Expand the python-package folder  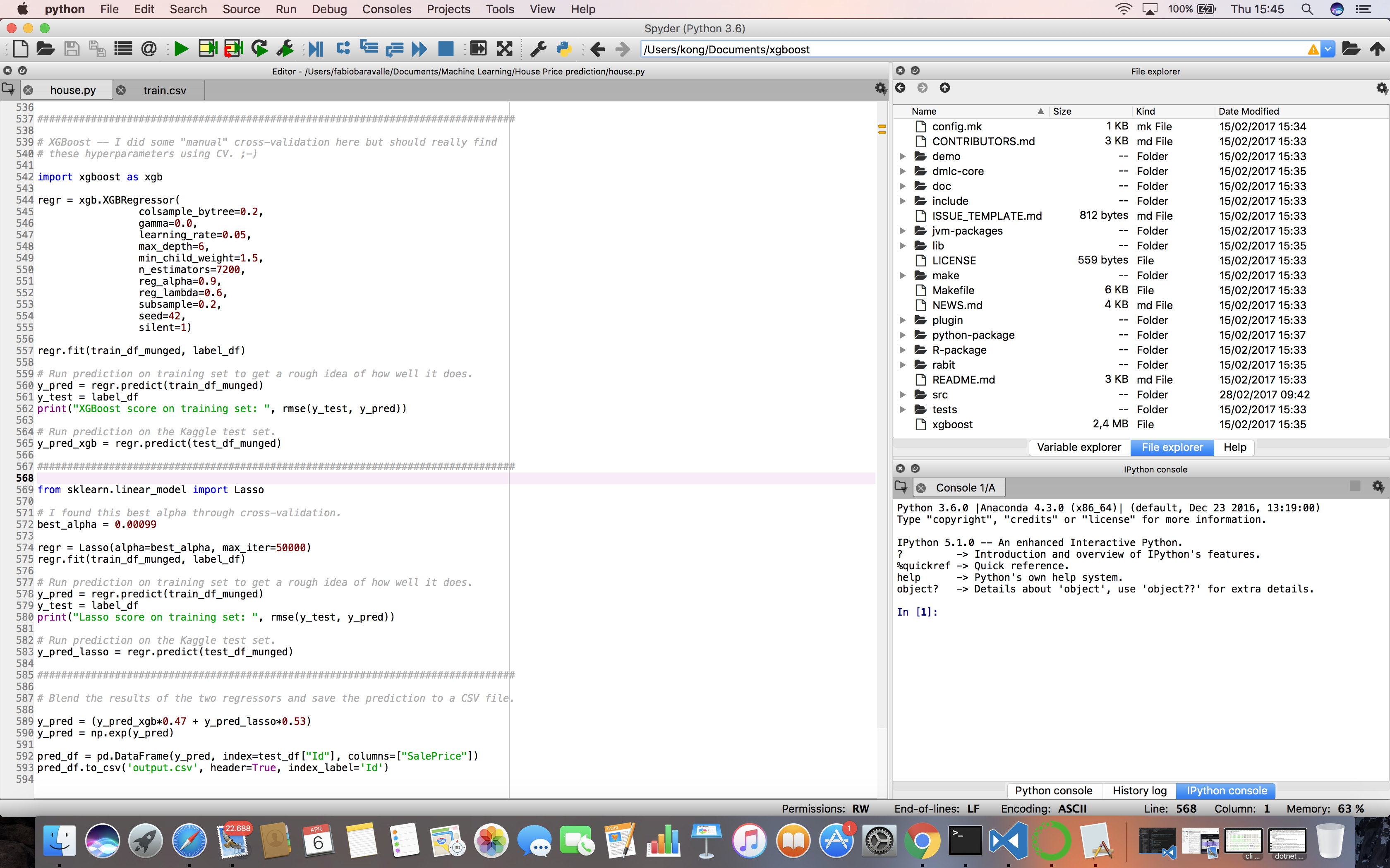[902, 335]
